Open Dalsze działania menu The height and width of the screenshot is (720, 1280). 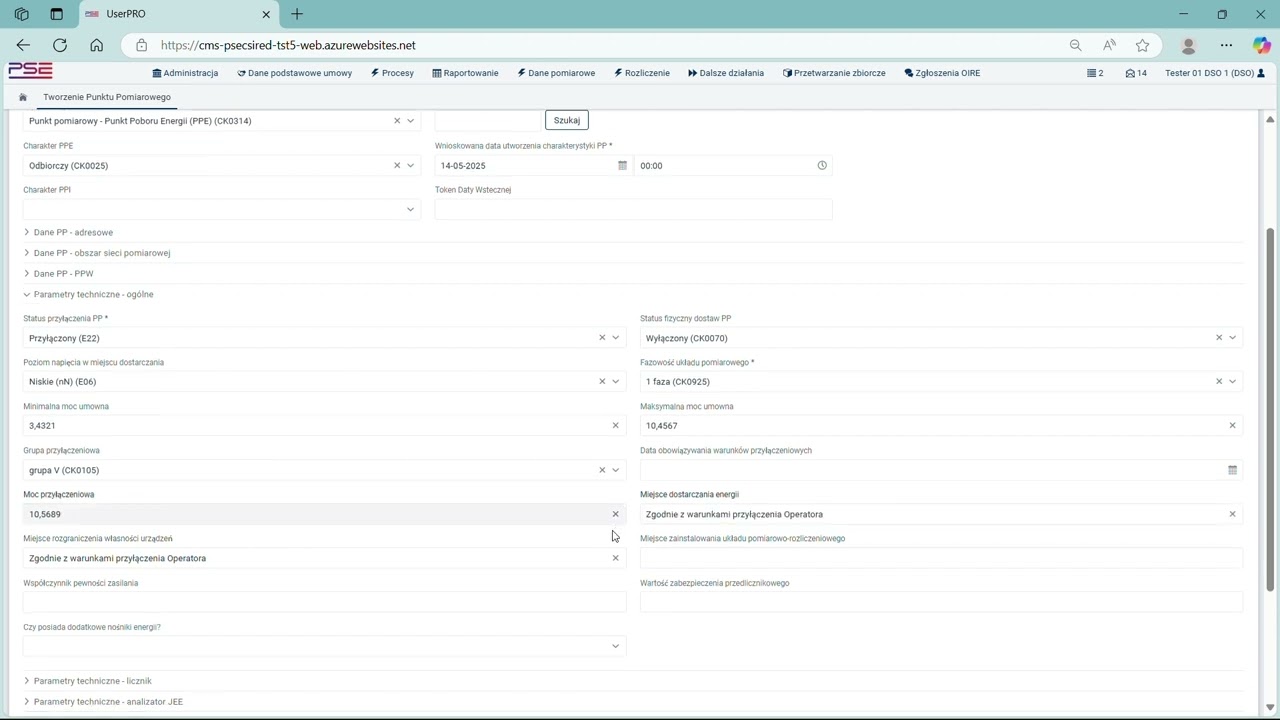click(x=726, y=73)
